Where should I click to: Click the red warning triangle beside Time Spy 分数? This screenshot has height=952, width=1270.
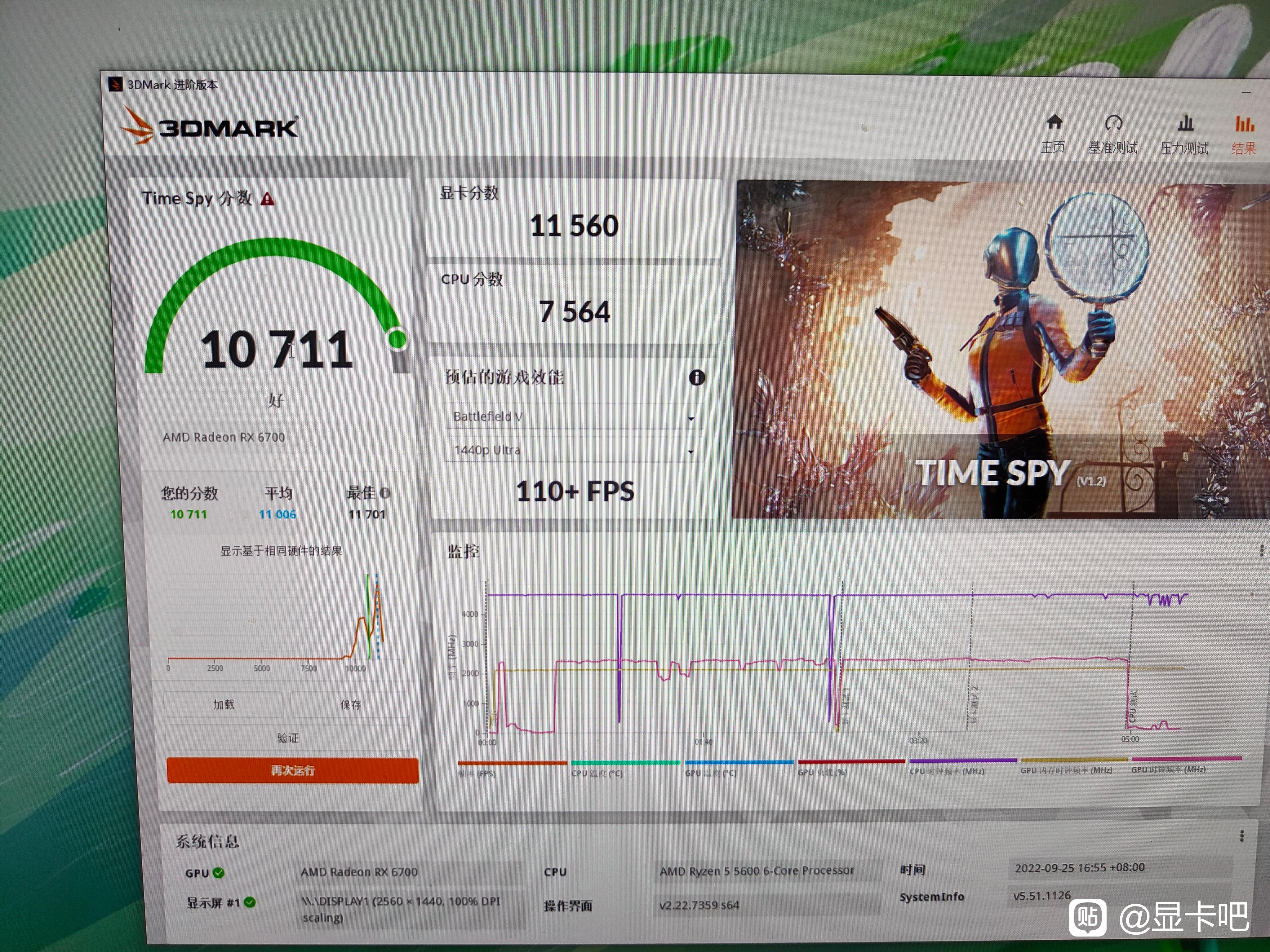pyautogui.click(x=267, y=199)
